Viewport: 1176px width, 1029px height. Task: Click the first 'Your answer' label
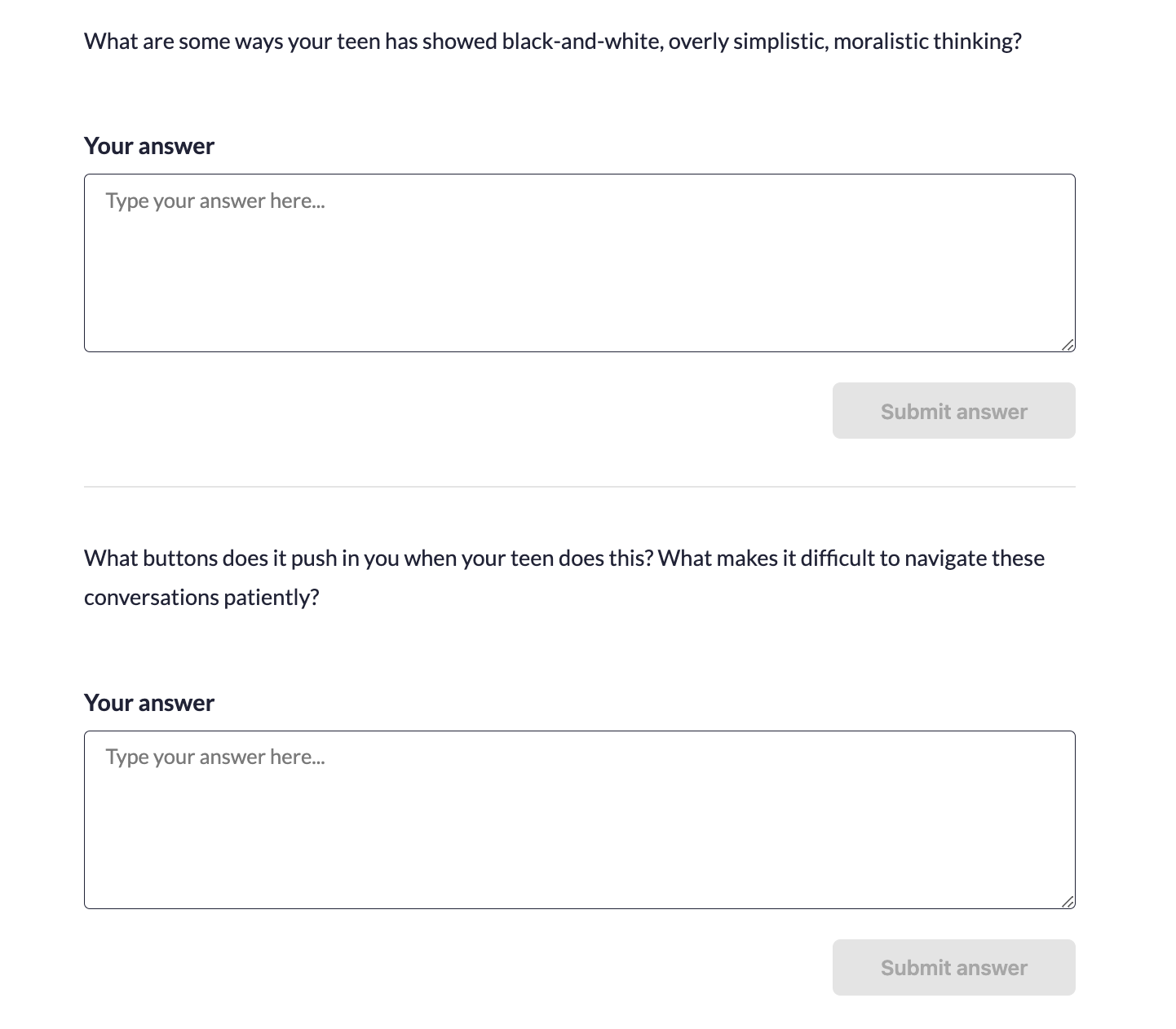point(149,146)
